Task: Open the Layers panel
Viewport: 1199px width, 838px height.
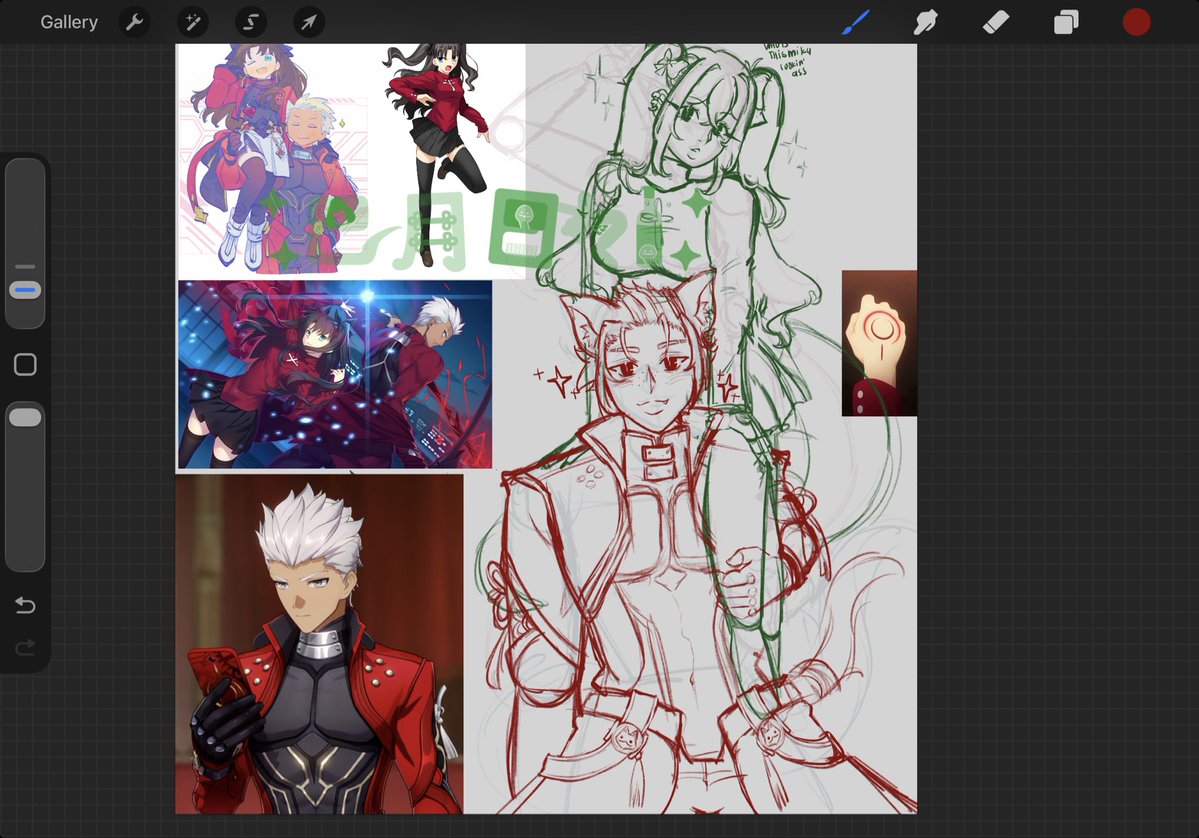Action: 1066,22
